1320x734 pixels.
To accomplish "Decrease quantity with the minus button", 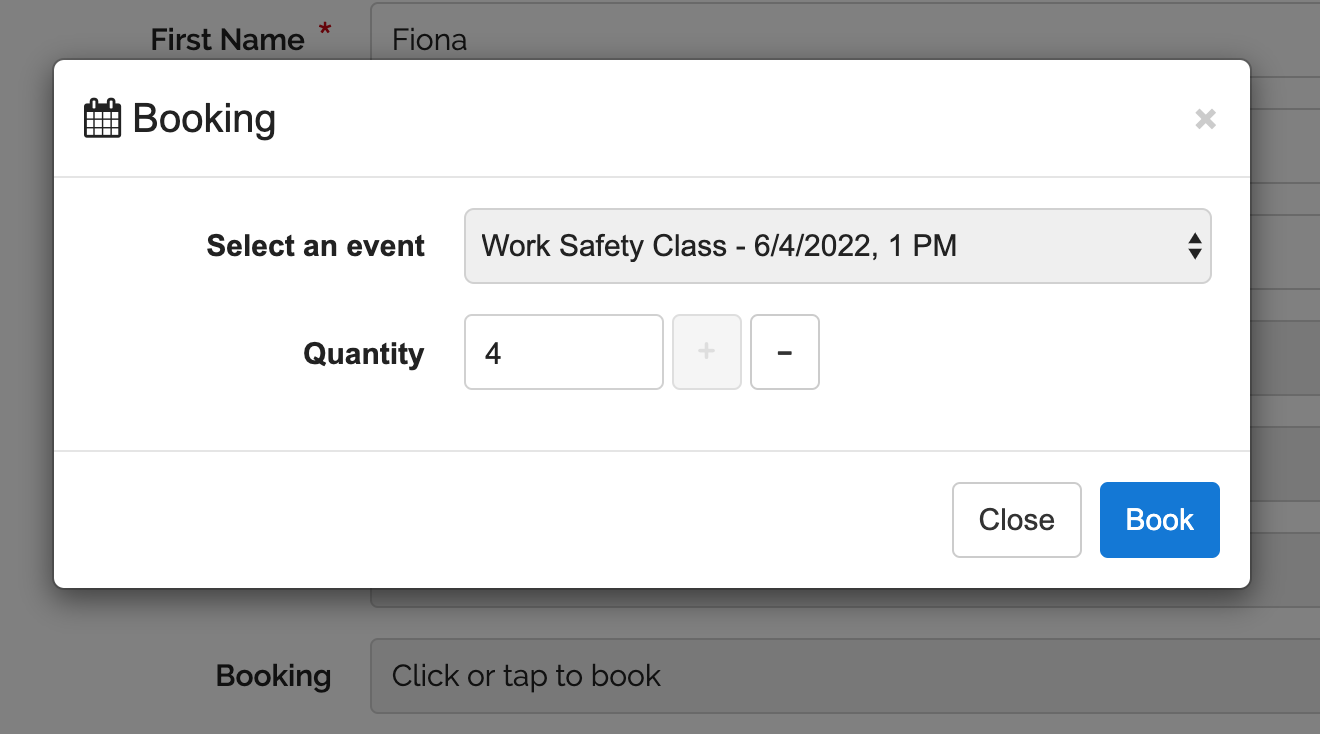I will (785, 352).
